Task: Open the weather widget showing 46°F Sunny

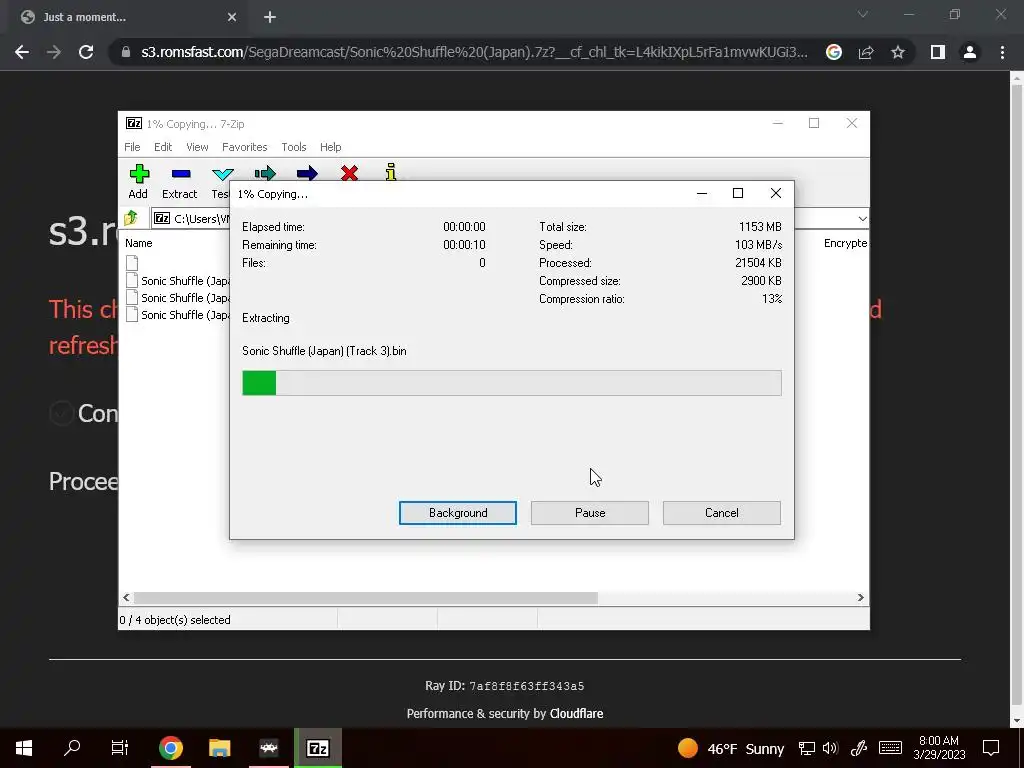Action: point(730,748)
